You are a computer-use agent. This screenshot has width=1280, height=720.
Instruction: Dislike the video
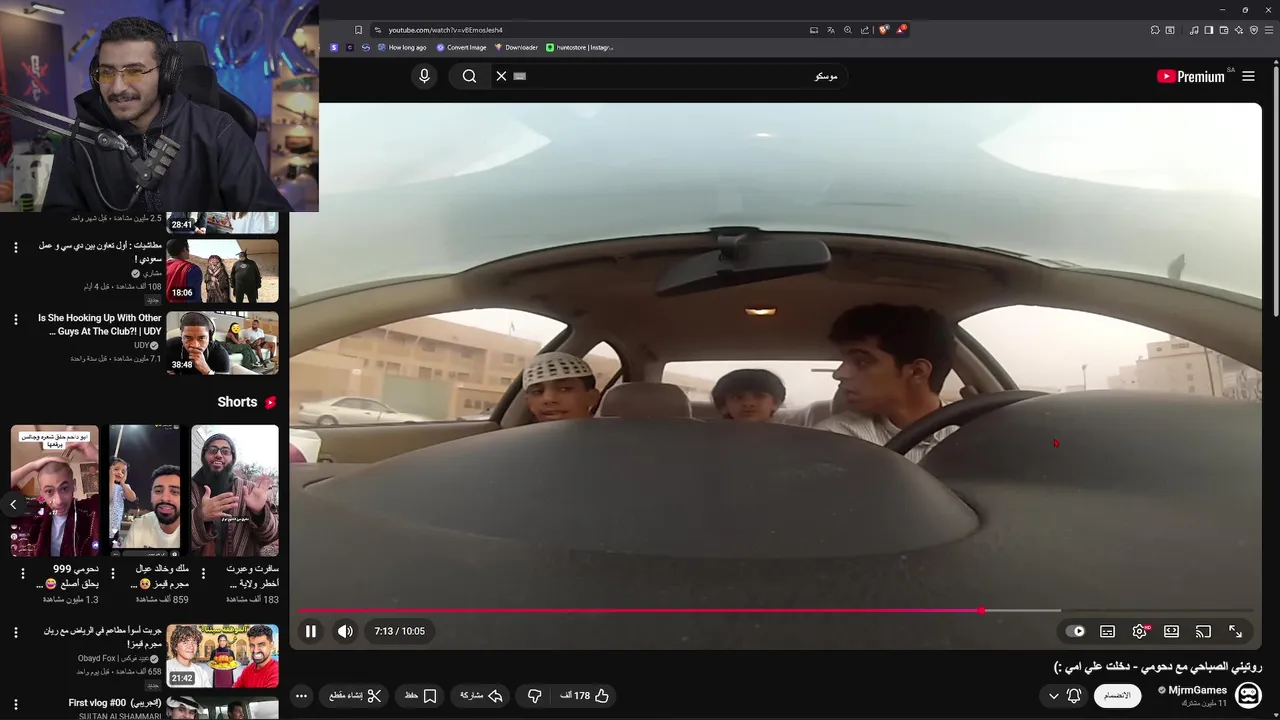coord(535,695)
